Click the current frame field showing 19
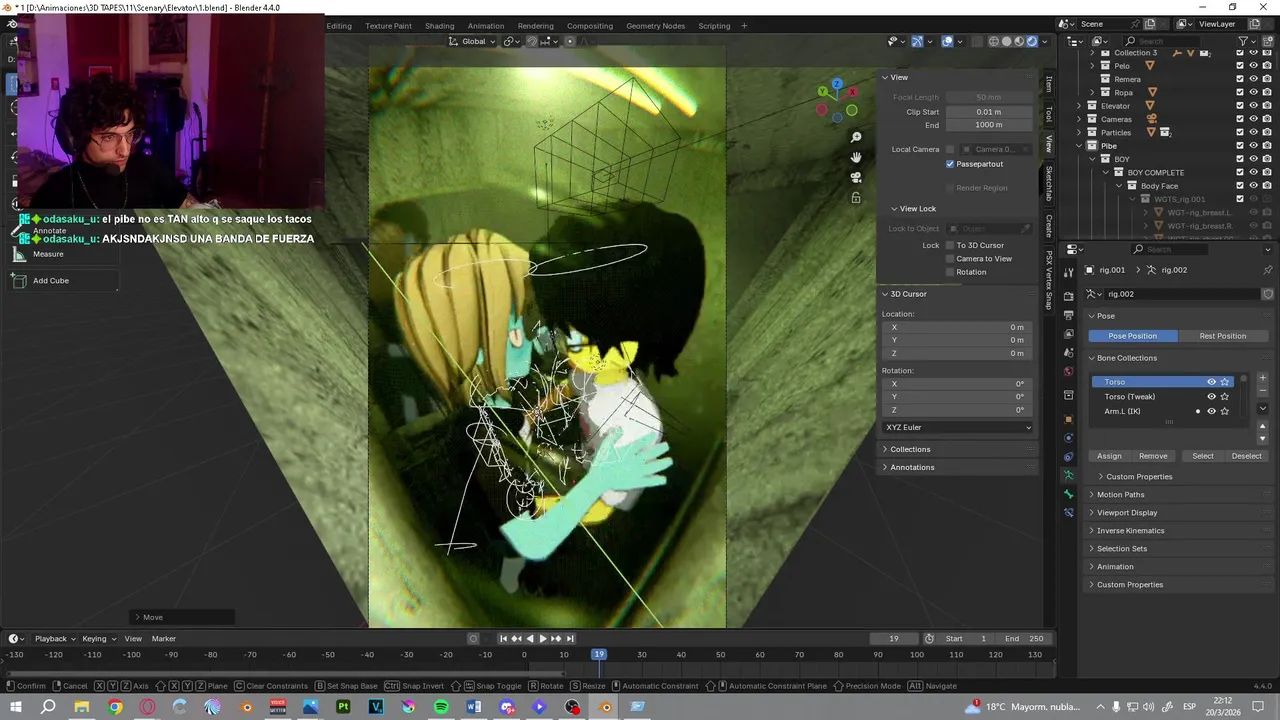The image size is (1280, 720). pos(894,638)
